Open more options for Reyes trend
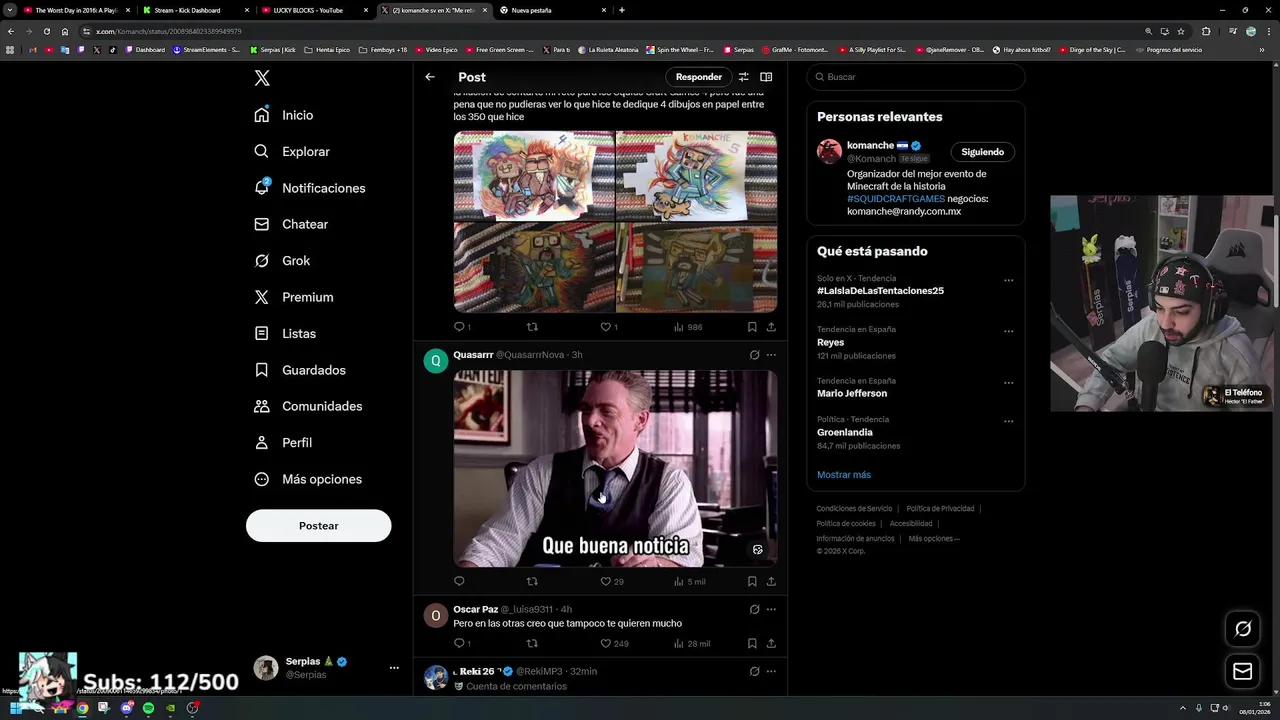The image size is (1280, 720). [1009, 331]
